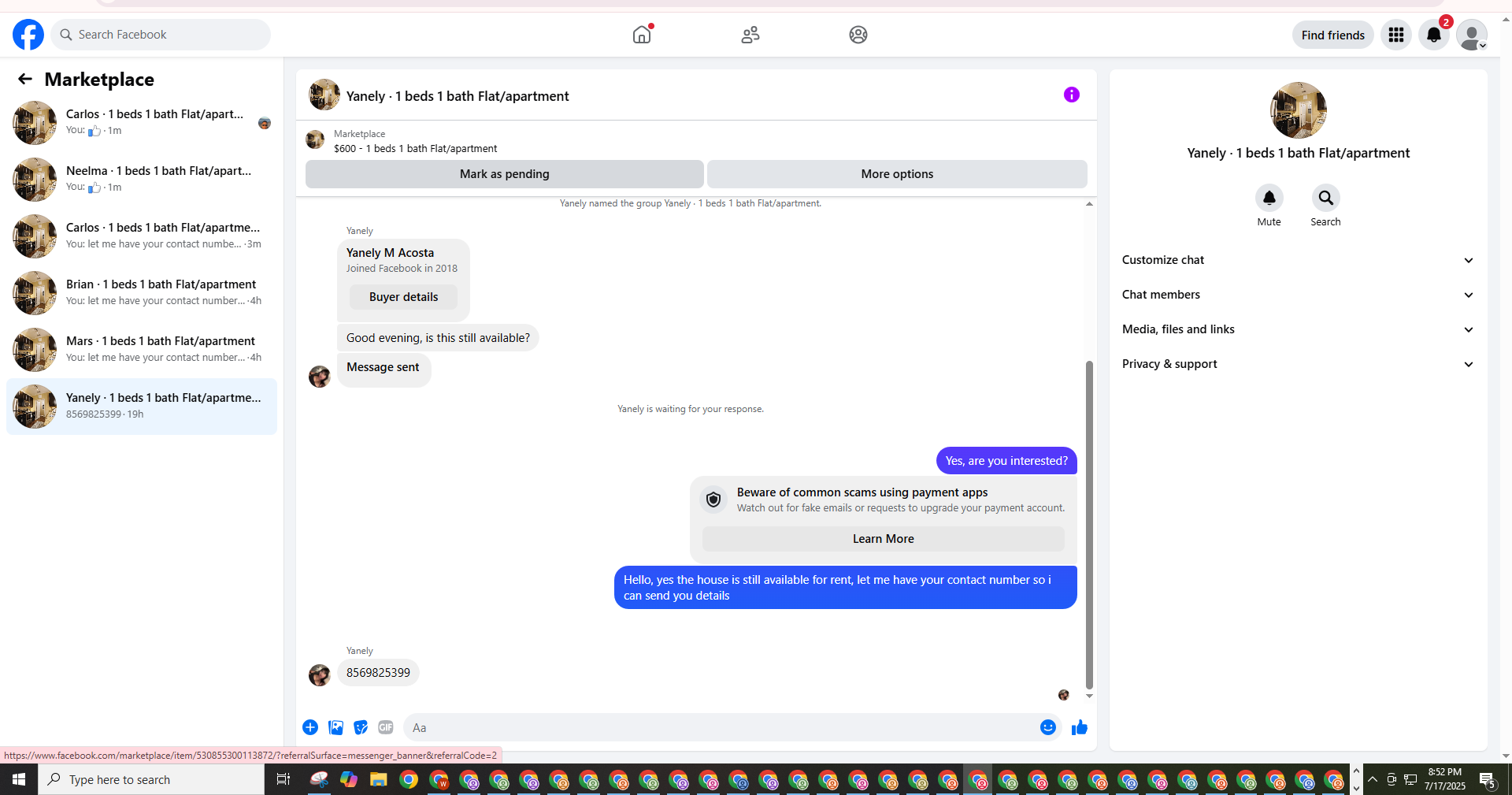Click the large listing photo in right panel
The height and width of the screenshot is (795, 1512).
coord(1298,110)
